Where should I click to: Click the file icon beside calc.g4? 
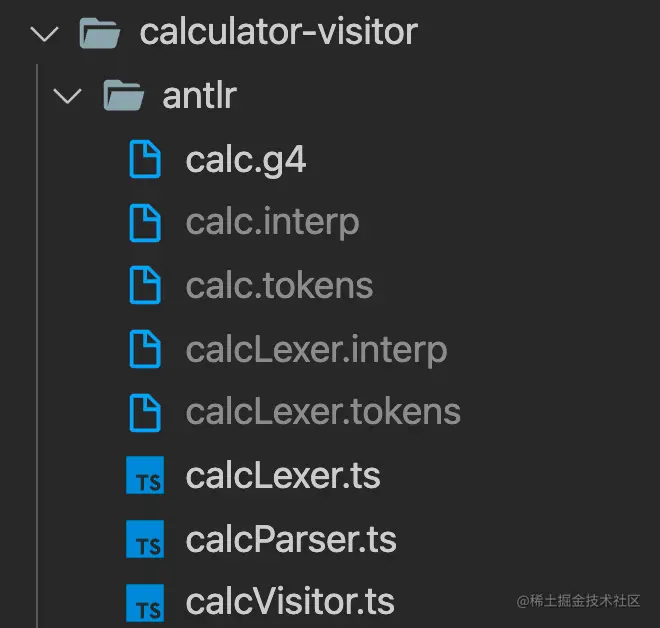point(145,160)
